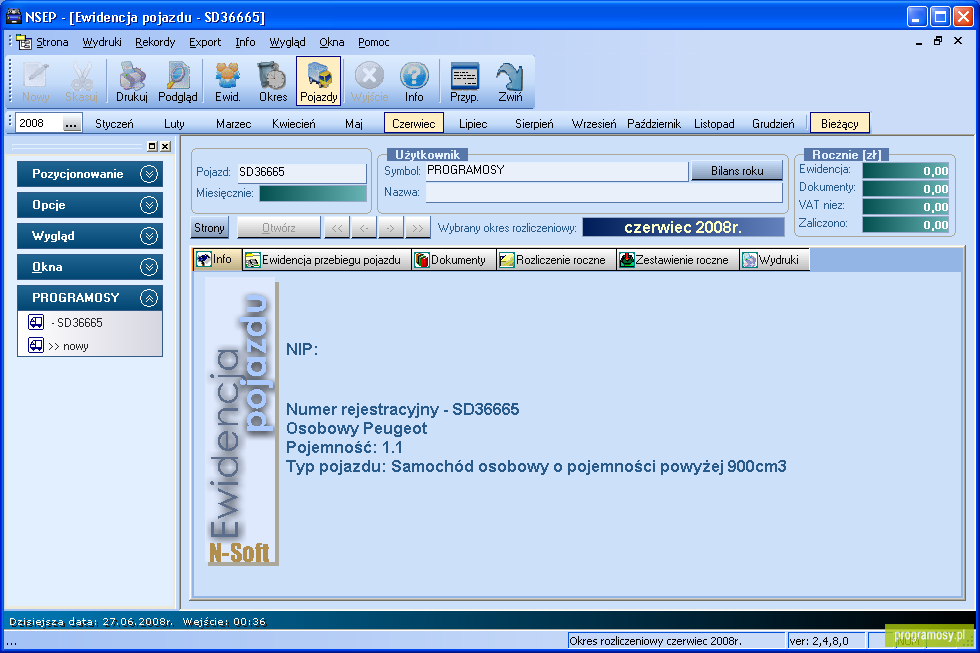This screenshot has width=980, height=653.
Task: Open the Ewid. users icon
Action: (228, 81)
